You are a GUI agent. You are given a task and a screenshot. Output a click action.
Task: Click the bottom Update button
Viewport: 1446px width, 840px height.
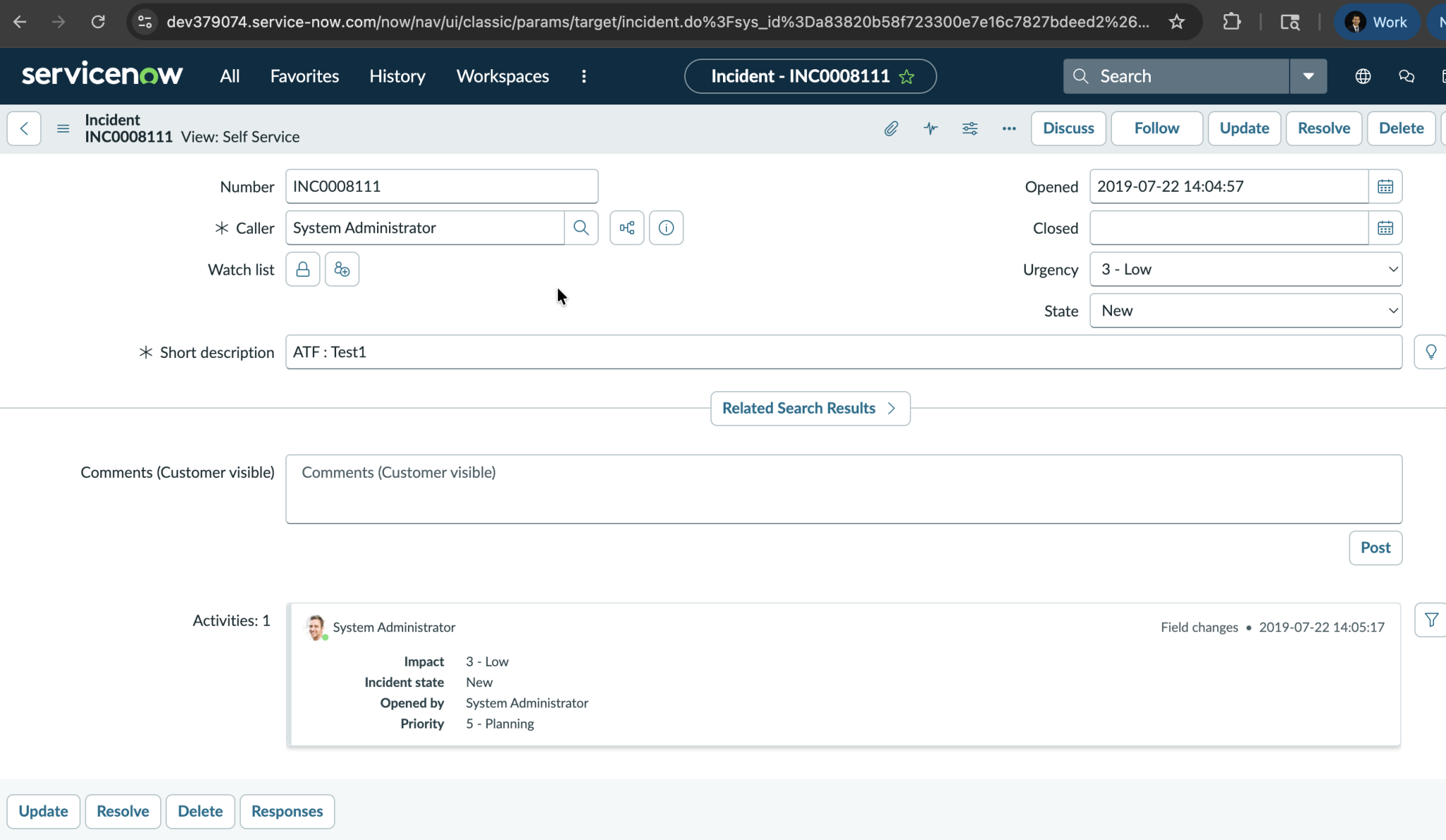point(43,811)
